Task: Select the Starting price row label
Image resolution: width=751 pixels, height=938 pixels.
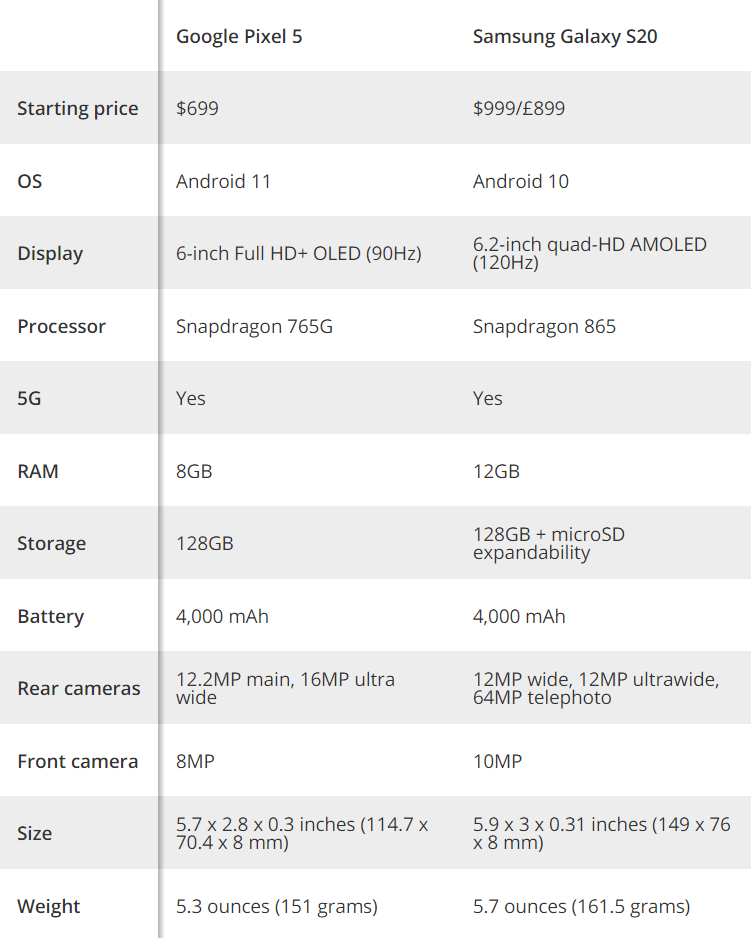Action: [78, 109]
